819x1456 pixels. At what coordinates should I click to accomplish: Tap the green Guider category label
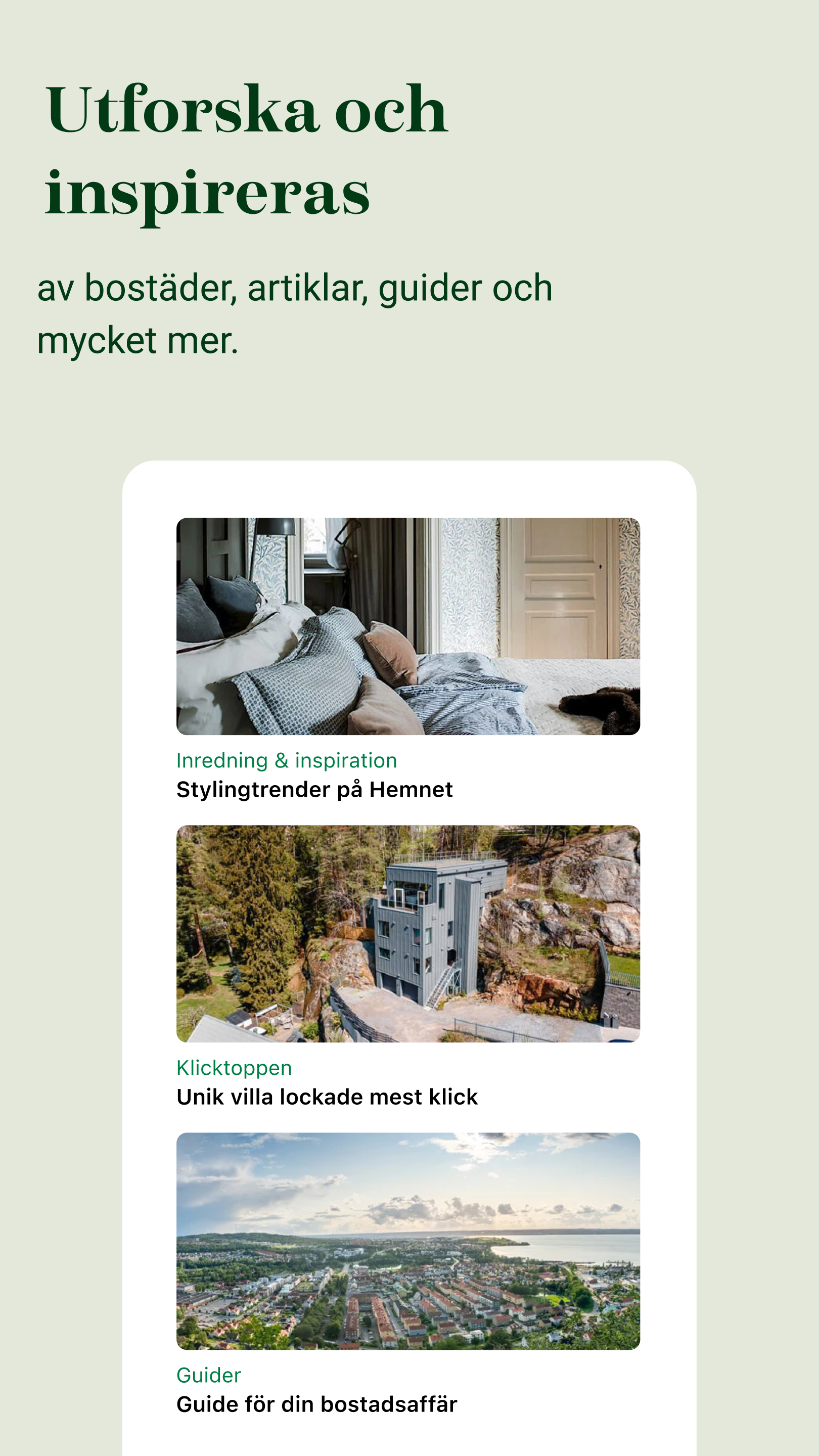(x=209, y=1375)
